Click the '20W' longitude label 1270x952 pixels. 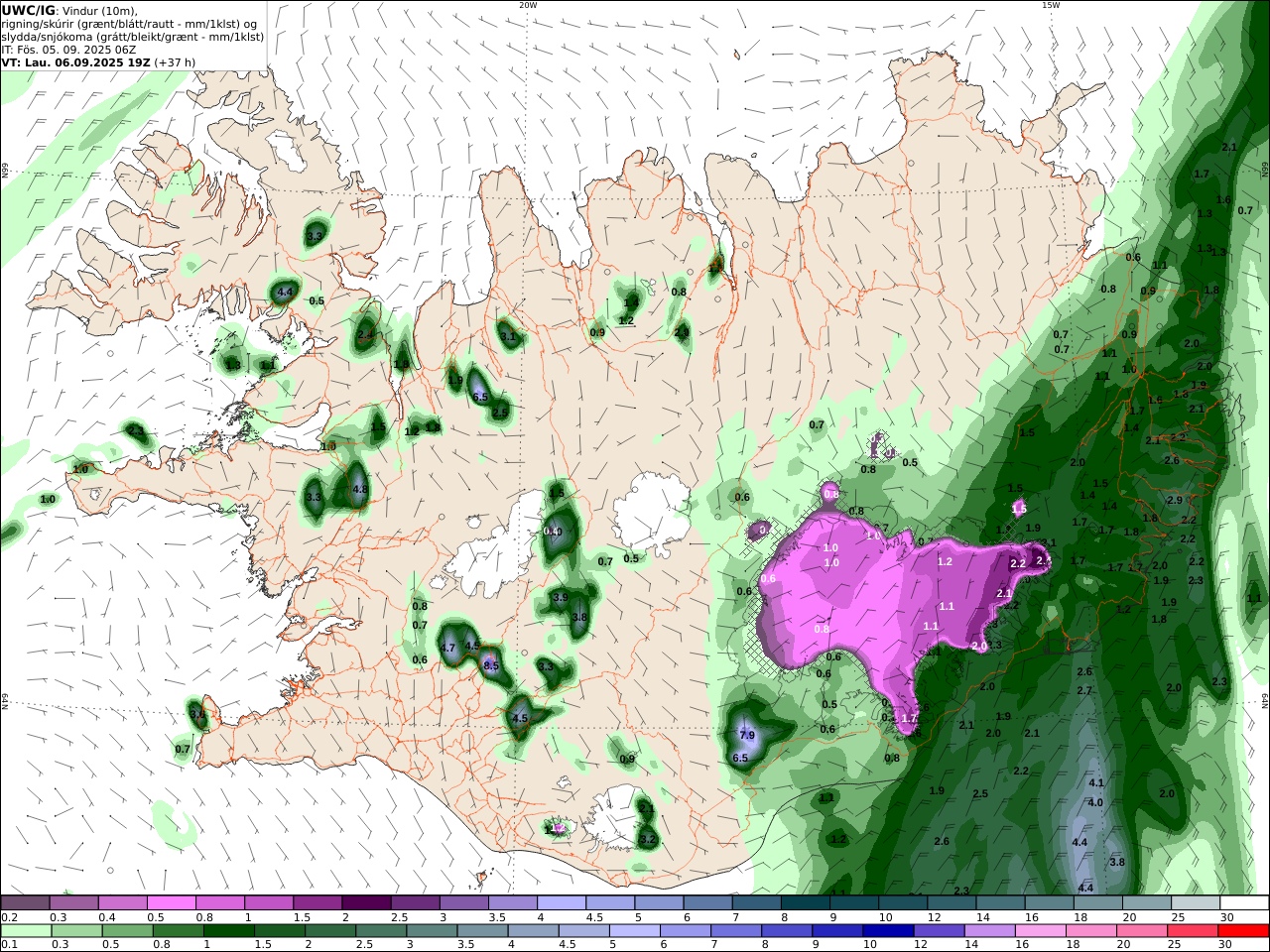tap(528, 5)
